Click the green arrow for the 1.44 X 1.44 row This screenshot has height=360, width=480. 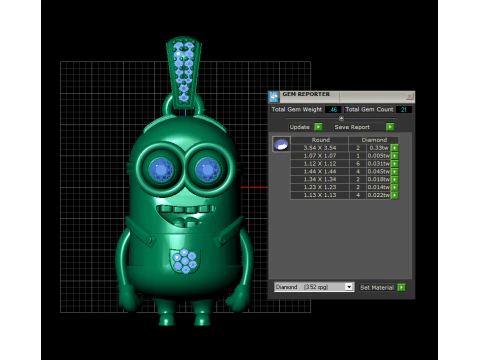click(x=394, y=172)
